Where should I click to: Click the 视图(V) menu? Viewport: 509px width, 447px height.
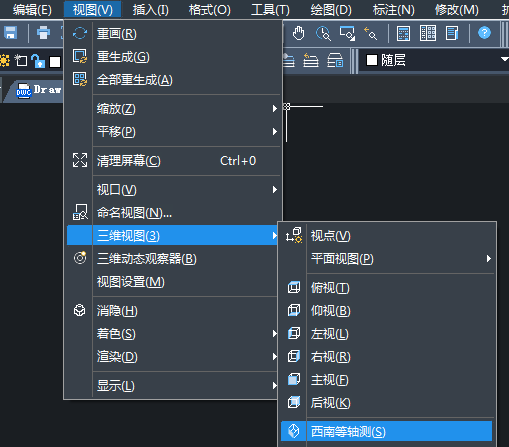pos(92,10)
